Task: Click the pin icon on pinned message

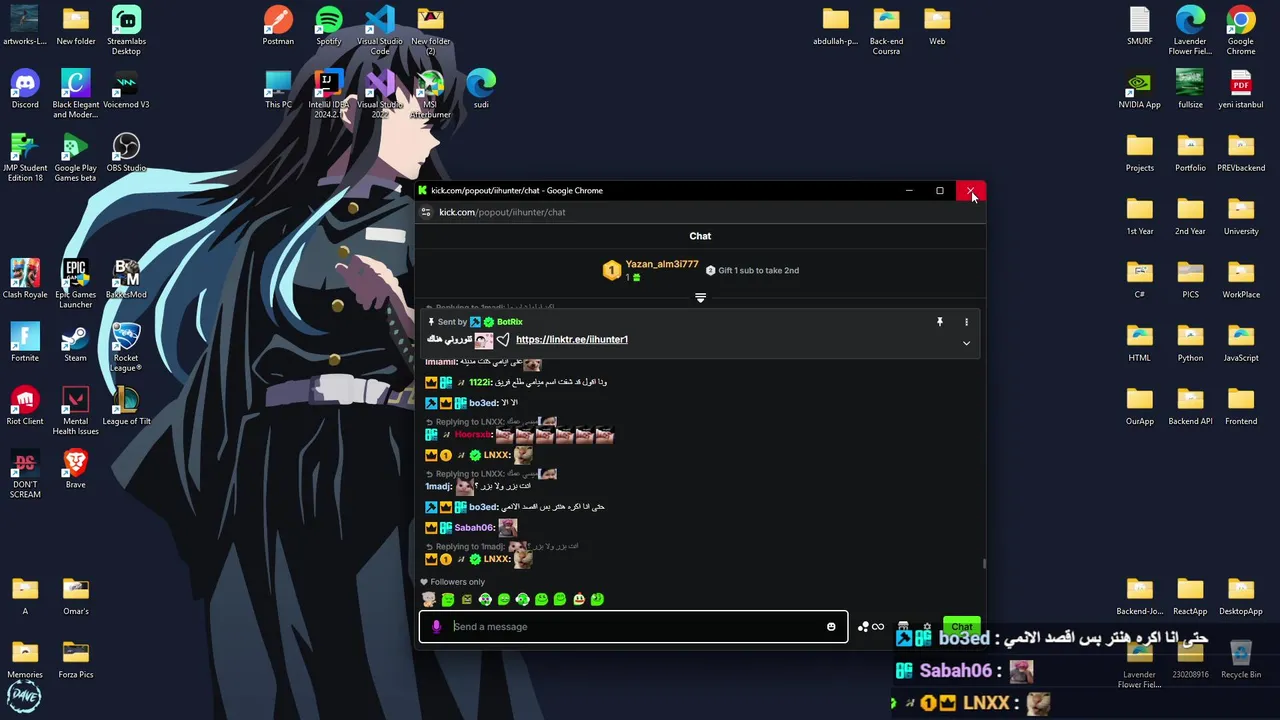Action: pos(939,322)
